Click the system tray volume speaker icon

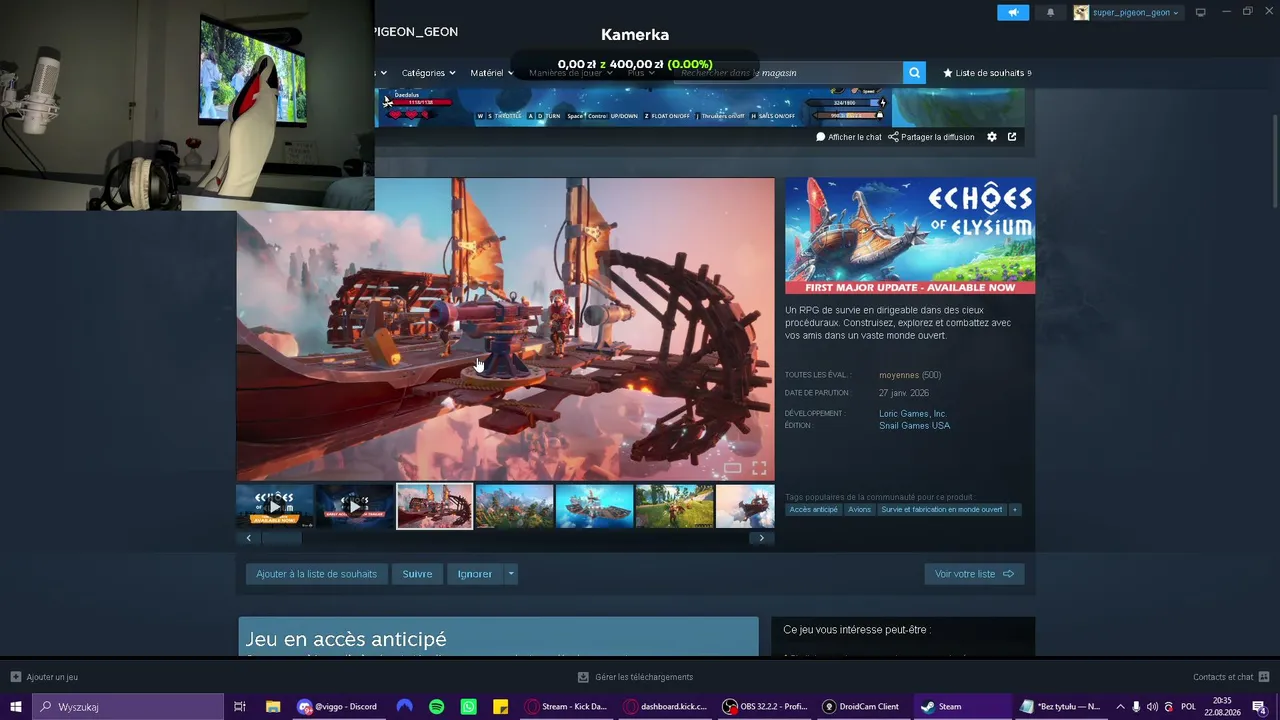1152,707
